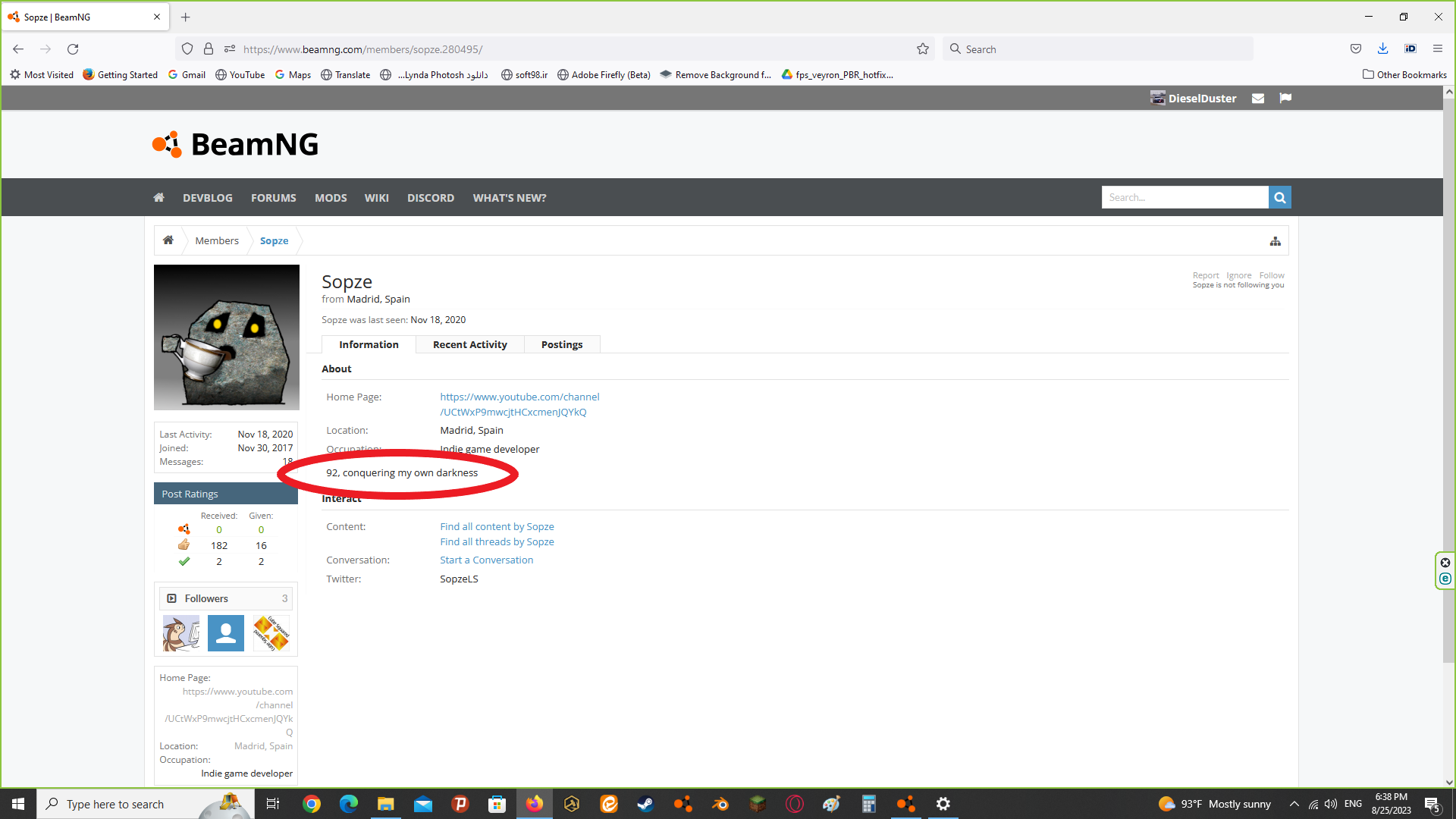Screen dimensions: 1456x819
Task: Open the MODS menu item
Action: pos(331,198)
